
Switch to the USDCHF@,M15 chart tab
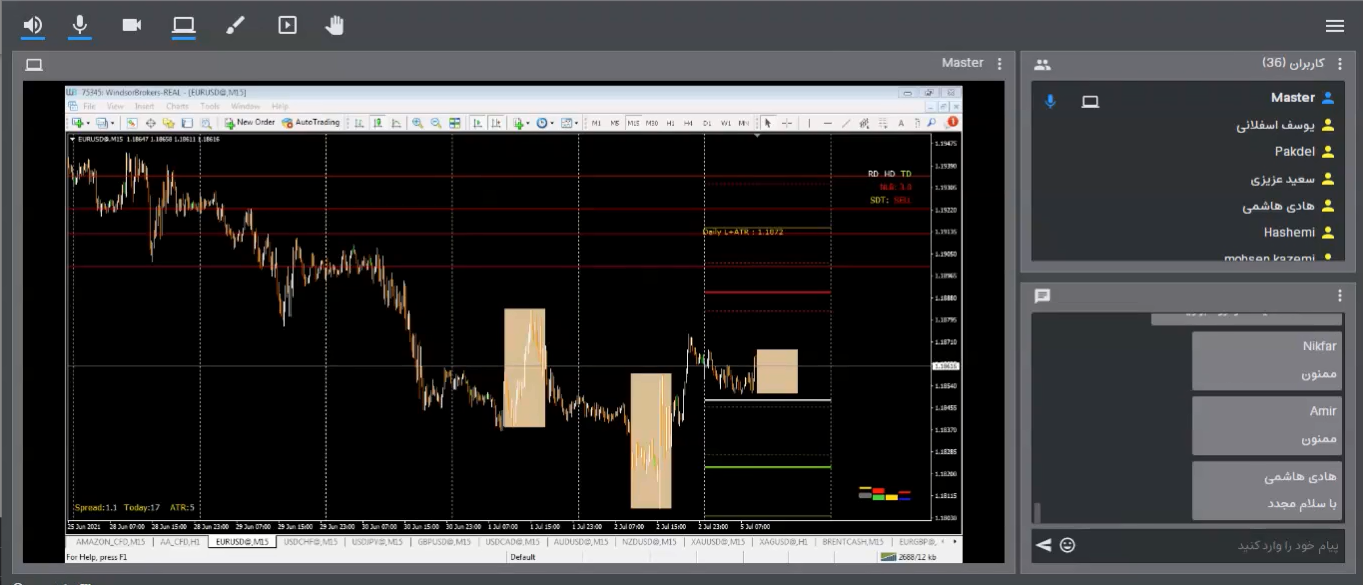tap(310, 542)
